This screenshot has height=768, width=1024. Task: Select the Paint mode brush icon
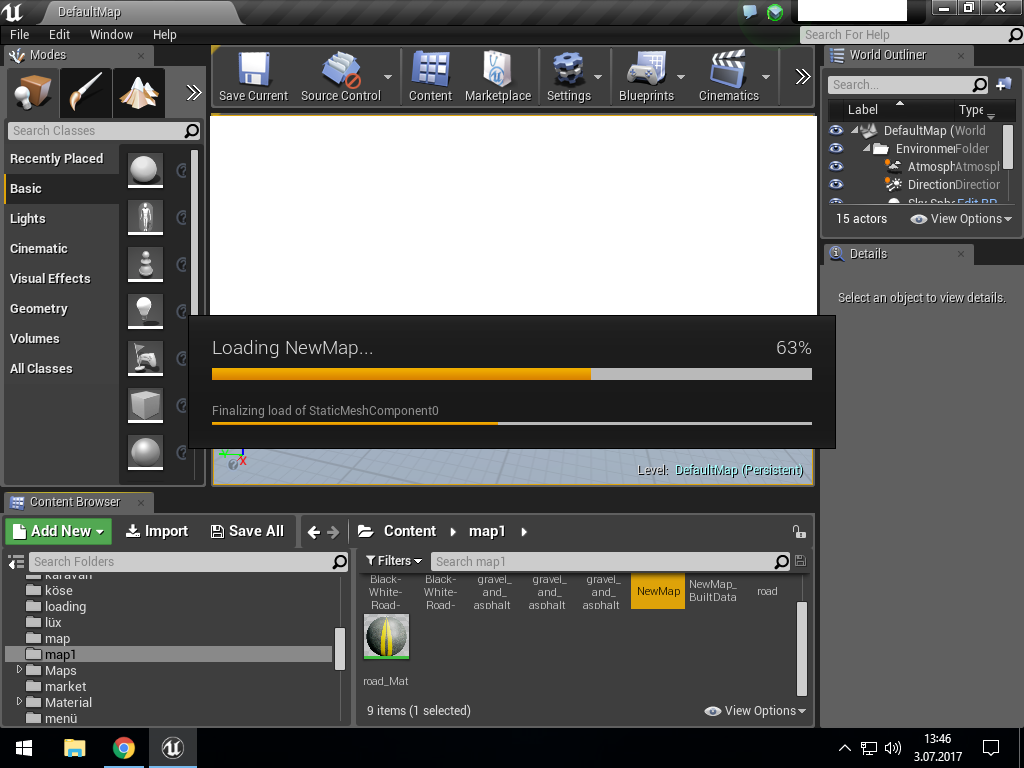pyautogui.click(x=86, y=92)
